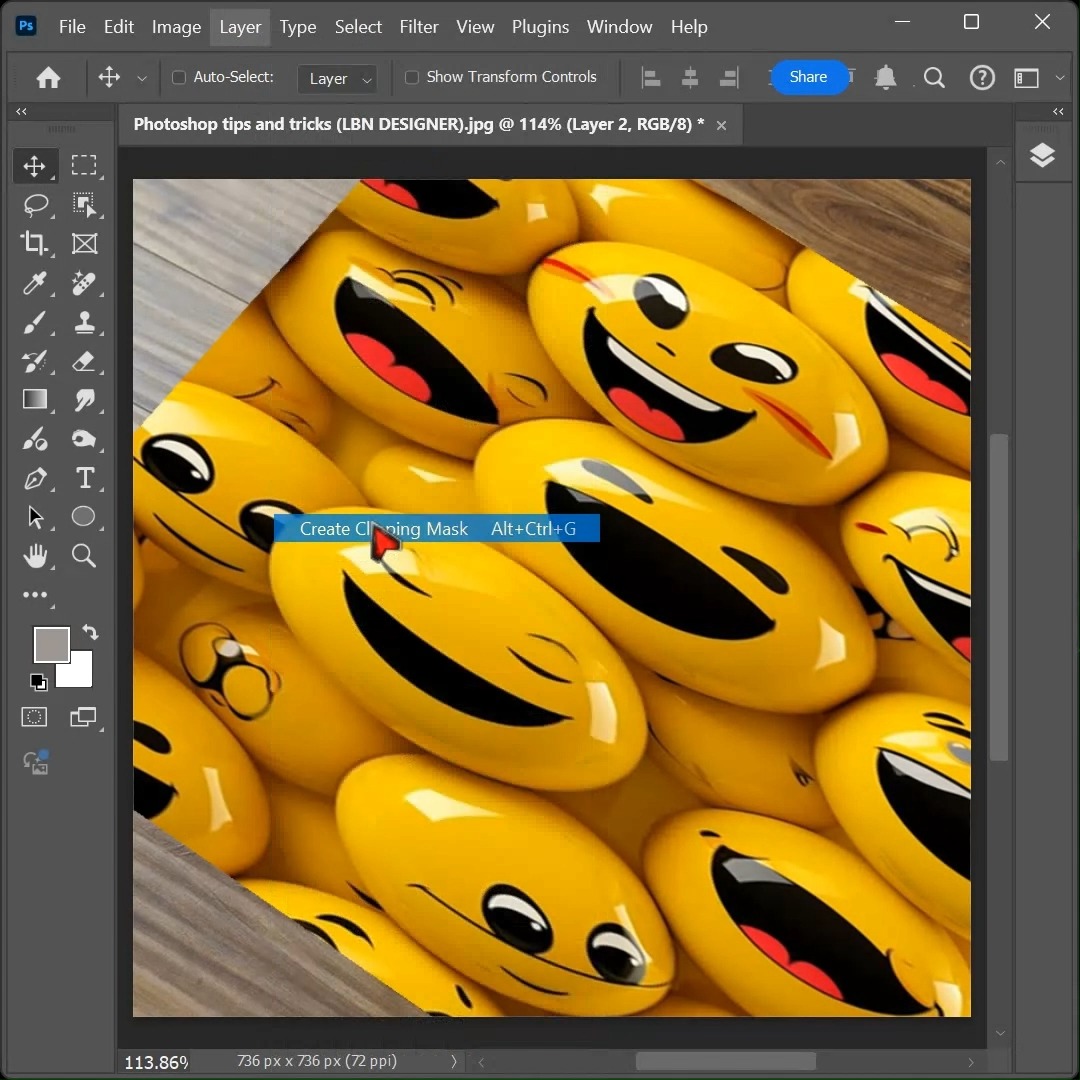Open the Auto-Select Layer dropdown
This screenshot has height=1080, width=1080.
(338, 79)
